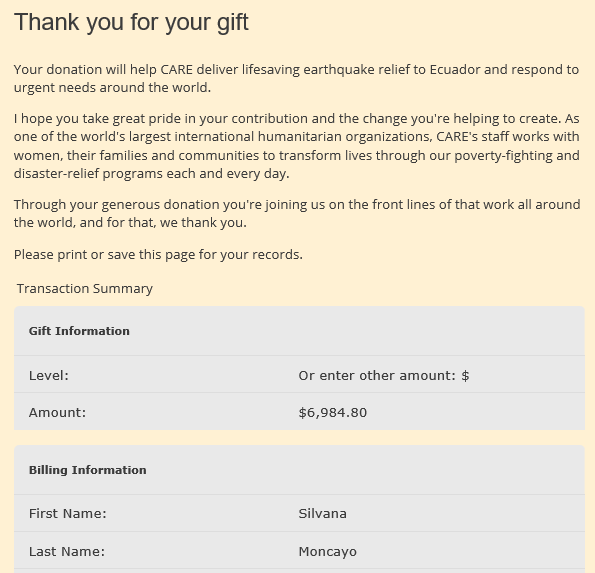The height and width of the screenshot is (573, 595).
Task: Click the donation amount $6,984.80
Action: pos(332,412)
